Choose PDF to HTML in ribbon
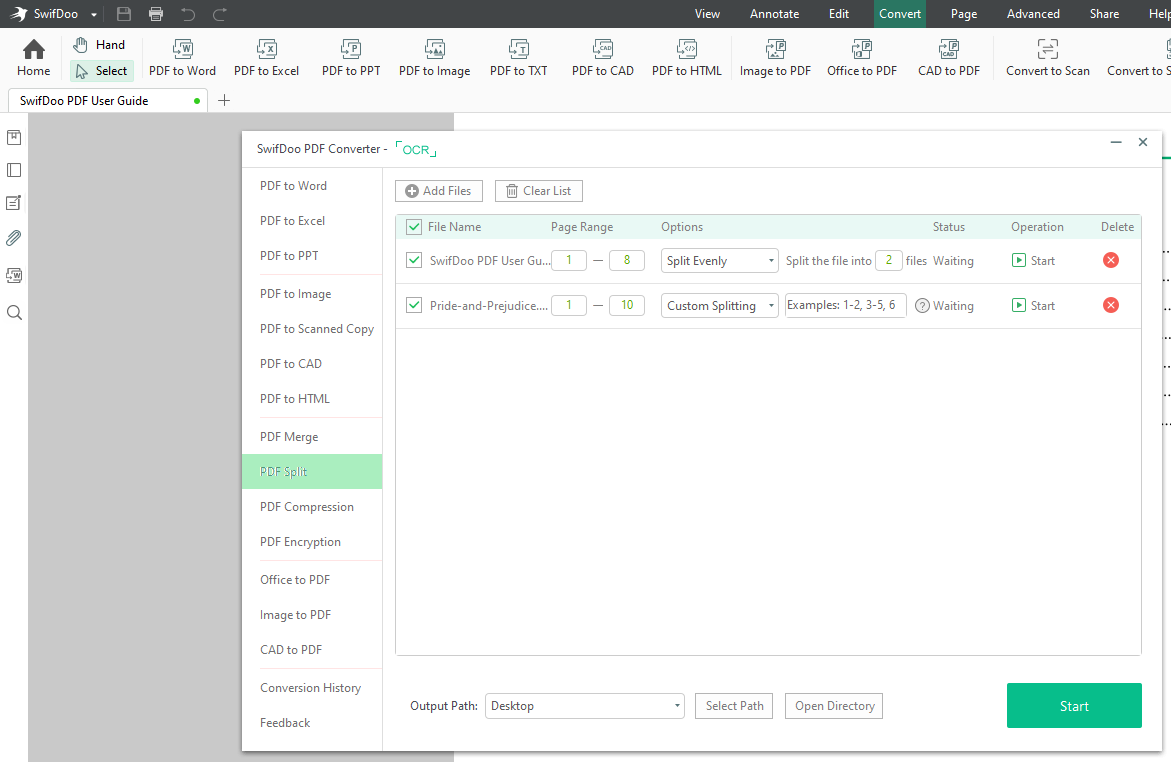Viewport: 1171px width, 762px height. (687, 58)
